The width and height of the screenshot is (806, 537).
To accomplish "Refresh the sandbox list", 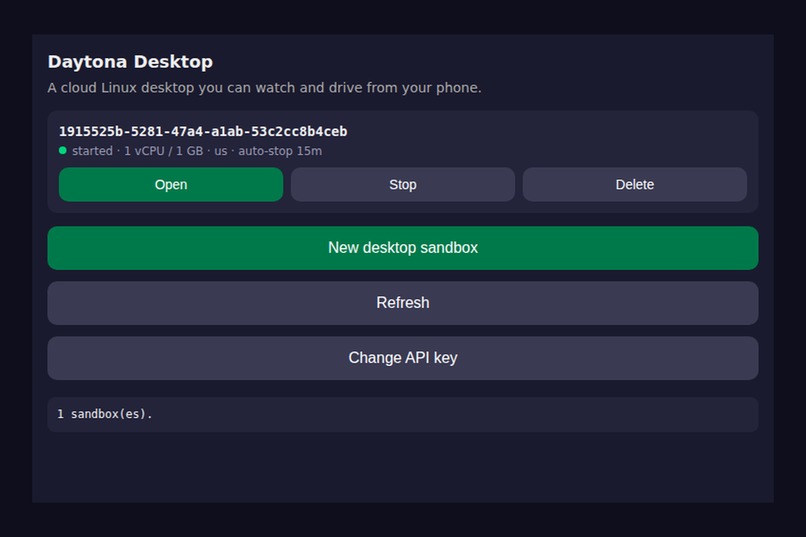I will pyautogui.click(x=402, y=303).
